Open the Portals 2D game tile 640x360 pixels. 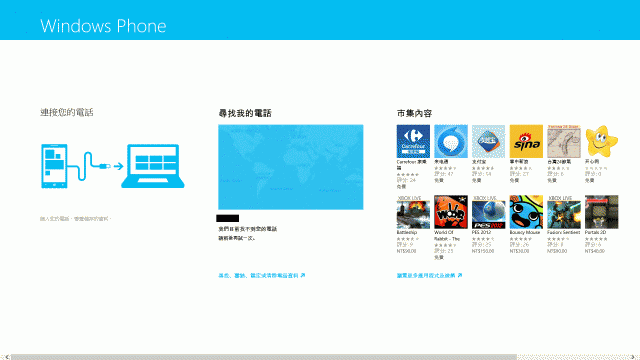pyautogui.click(x=601, y=212)
